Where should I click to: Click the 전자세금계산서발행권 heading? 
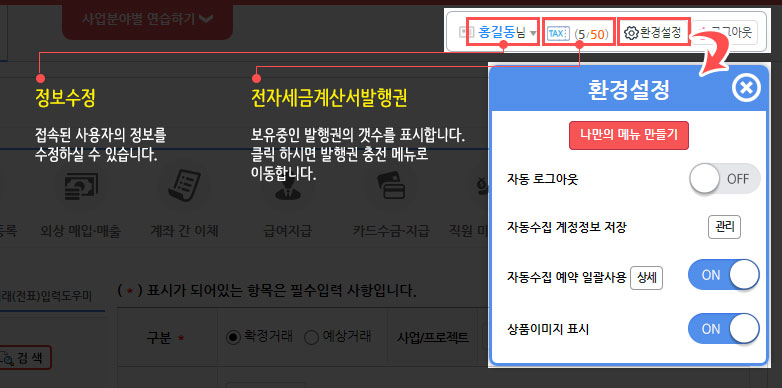(330, 99)
